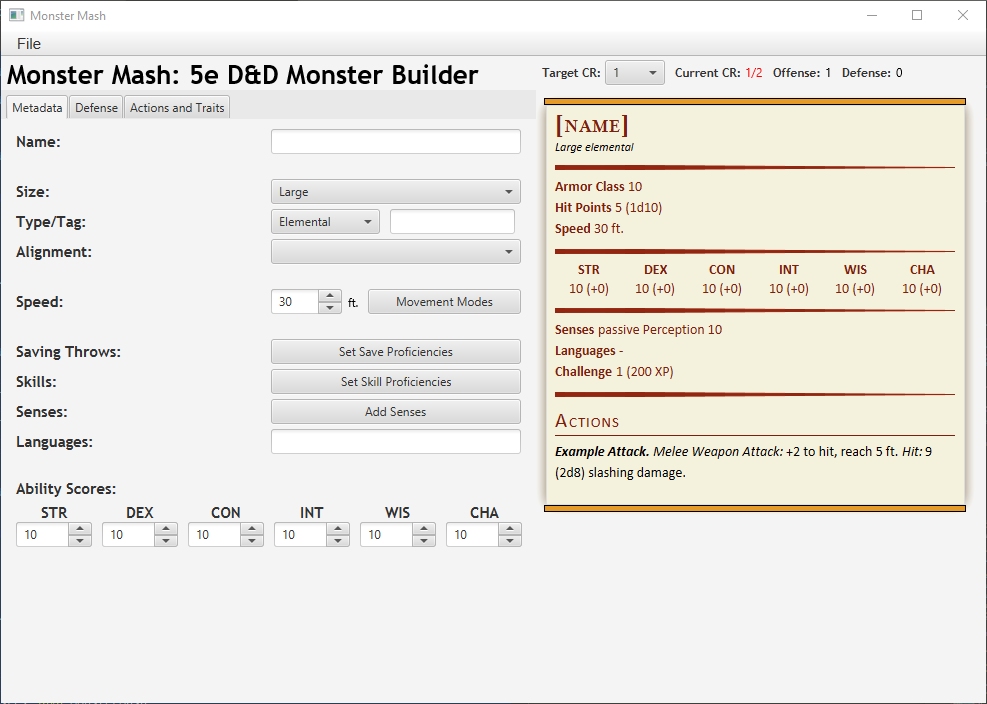The width and height of the screenshot is (987, 704).
Task: Click 'Armor Class 10' in stat block
Action: point(599,186)
